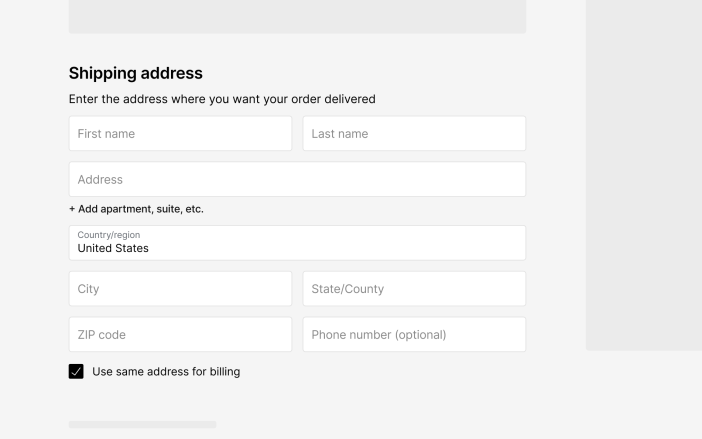
Task: Click the United States country value
Action: (x=113, y=249)
